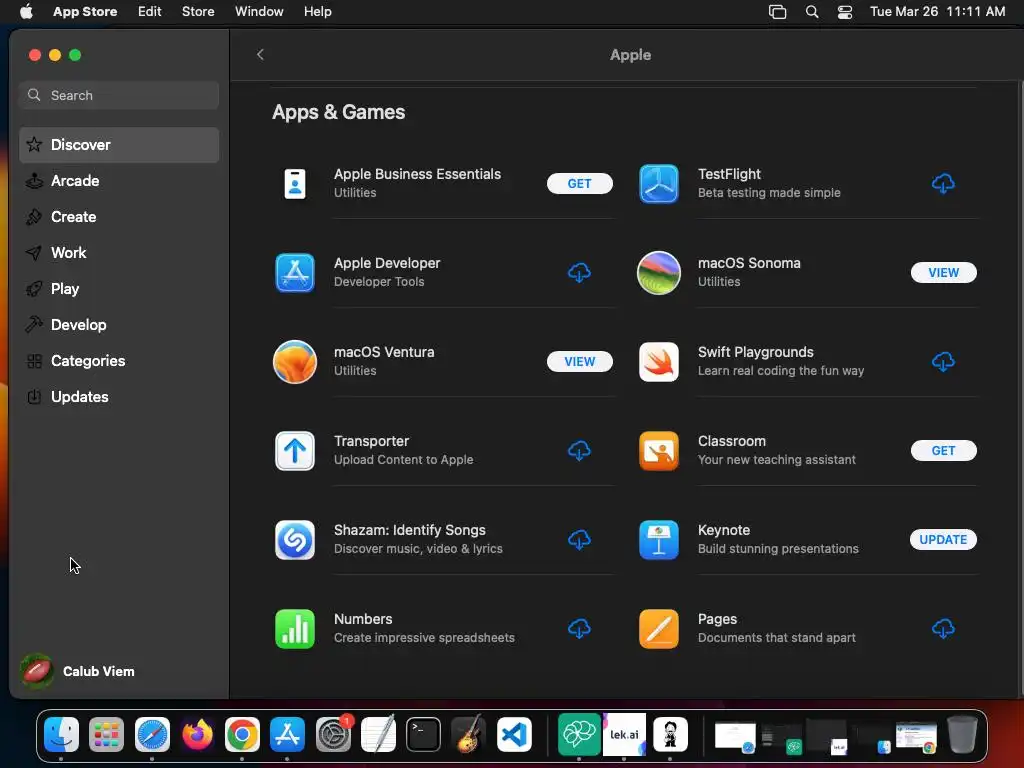Image resolution: width=1024 pixels, height=768 pixels.
Task: Open the Play section
Action: [119, 288]
